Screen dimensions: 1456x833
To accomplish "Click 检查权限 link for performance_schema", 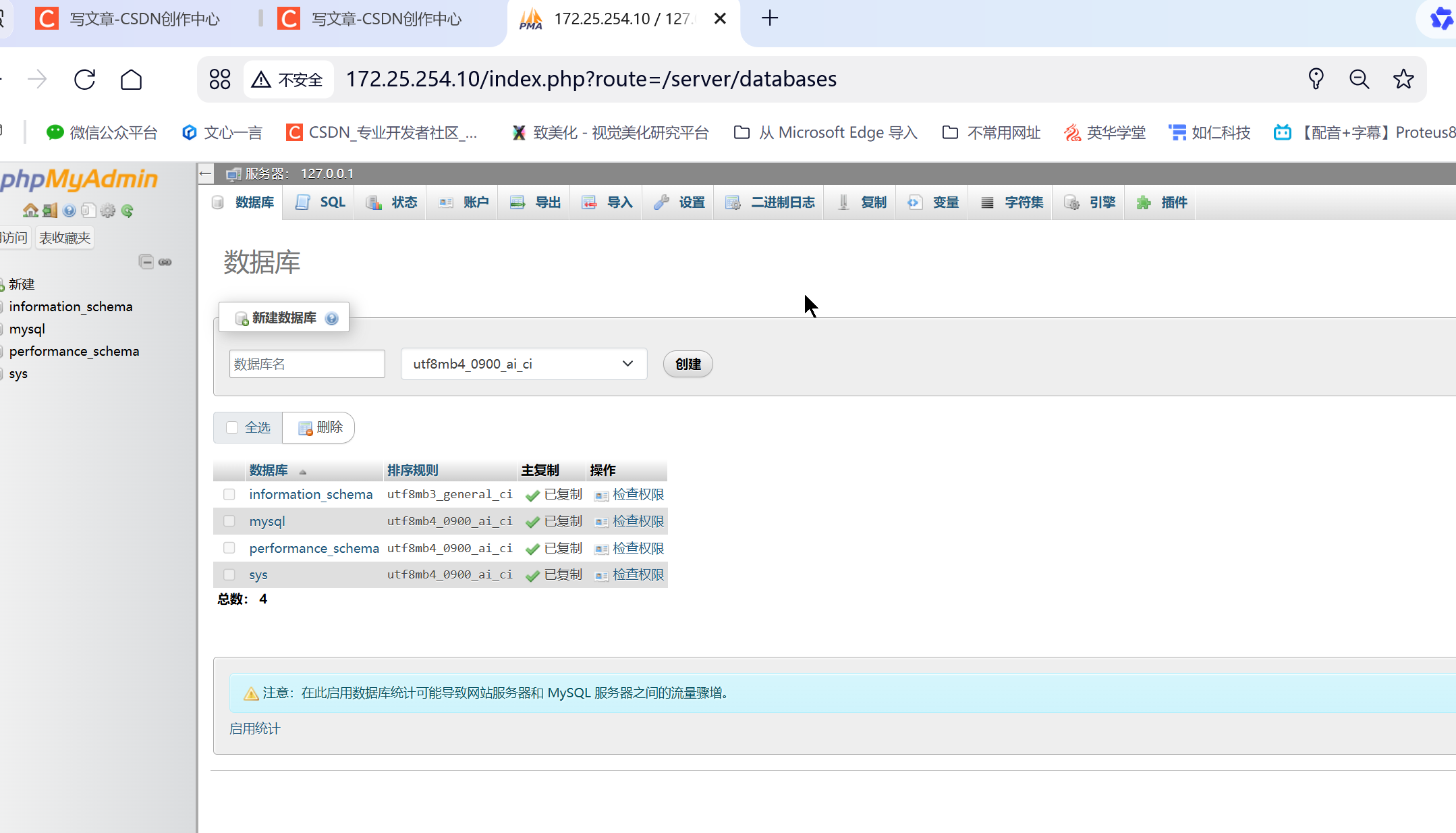I will (638, 548).
